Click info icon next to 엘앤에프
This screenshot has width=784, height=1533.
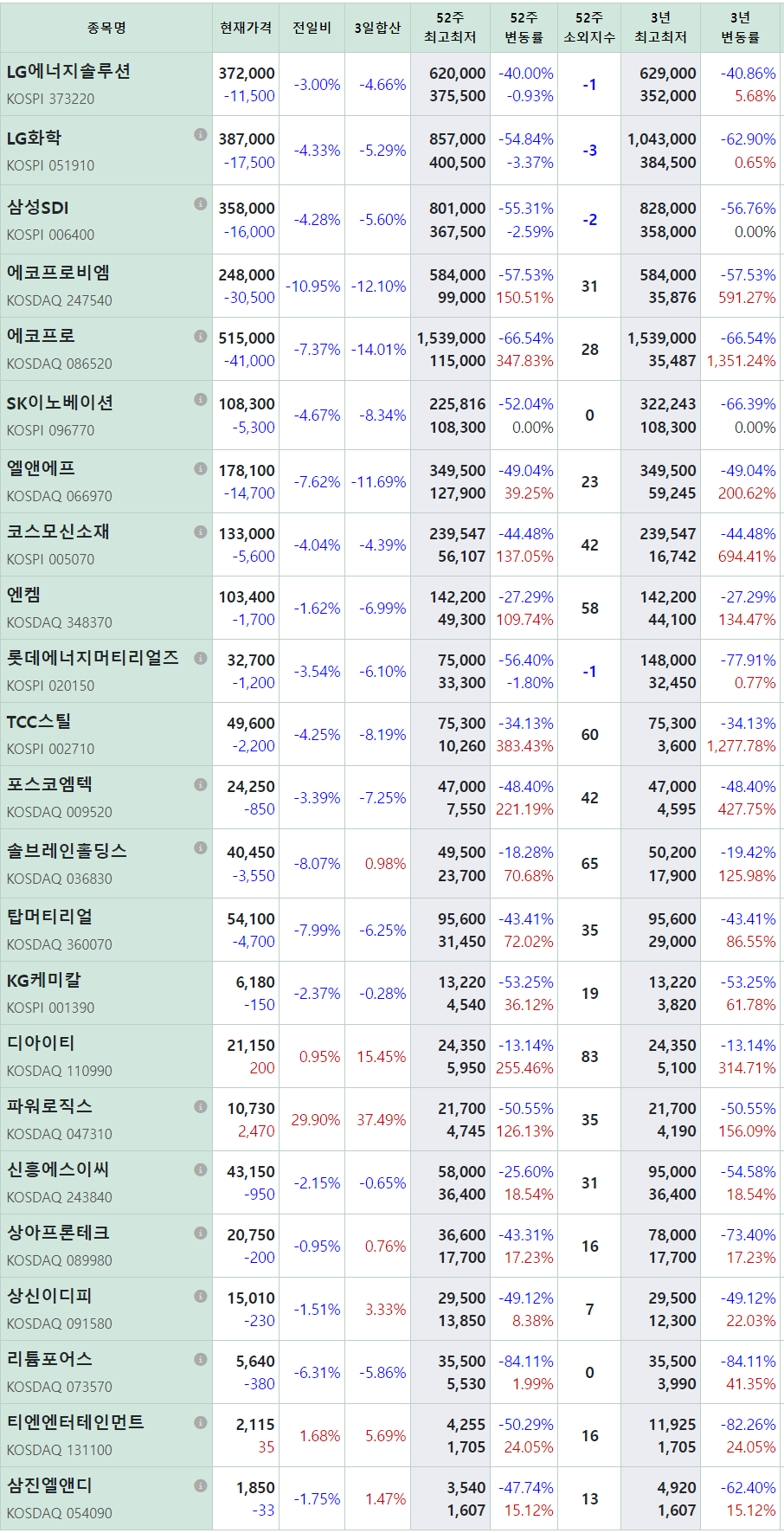pyautogui.click(x=201, y=468)
